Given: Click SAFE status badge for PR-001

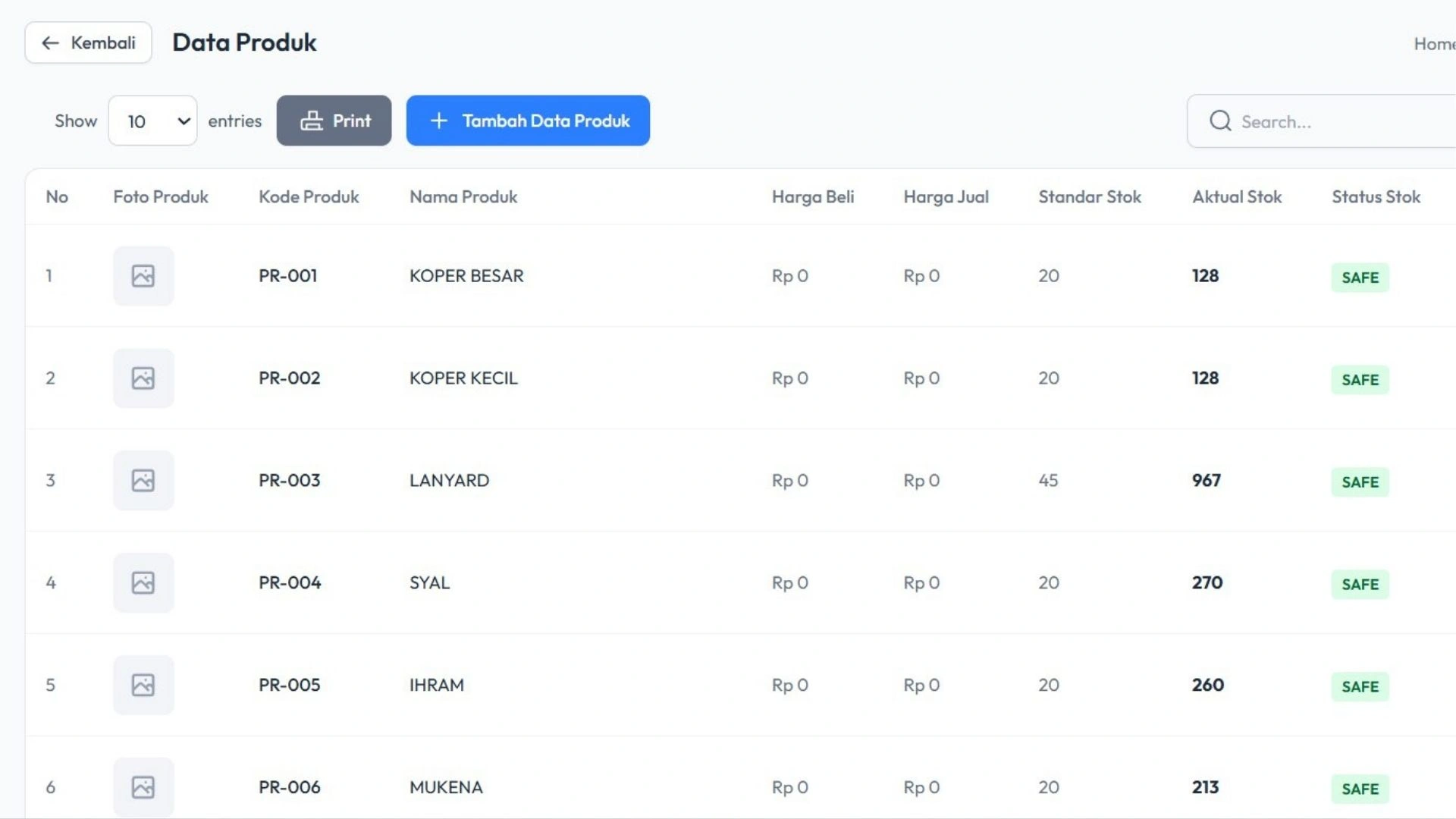Looking at the screenshot, I should 1360,278.
